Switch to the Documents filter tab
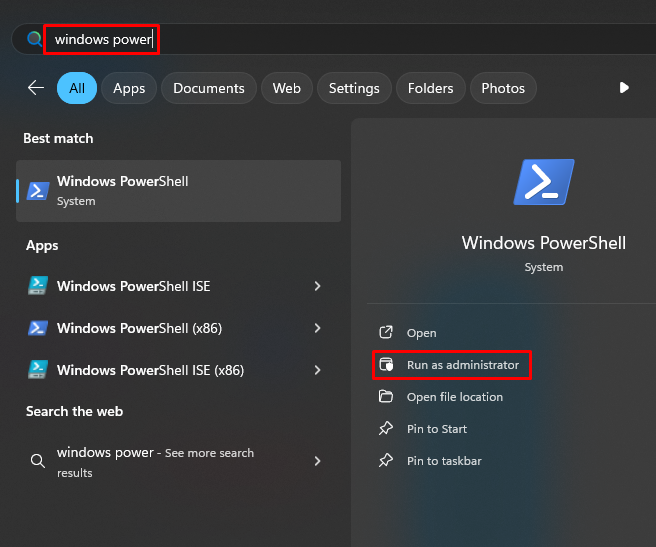The height and width of the screenshot is (547, 656). [x=209, y=88]
